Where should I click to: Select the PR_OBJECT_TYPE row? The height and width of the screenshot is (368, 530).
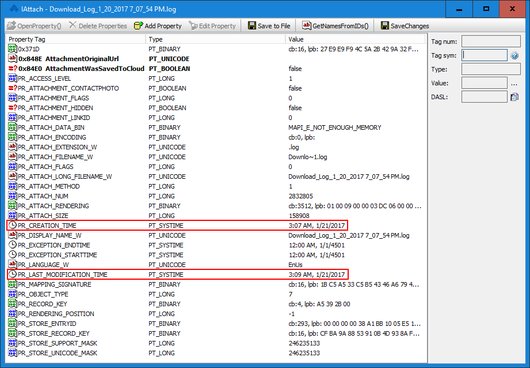(216, 294)
